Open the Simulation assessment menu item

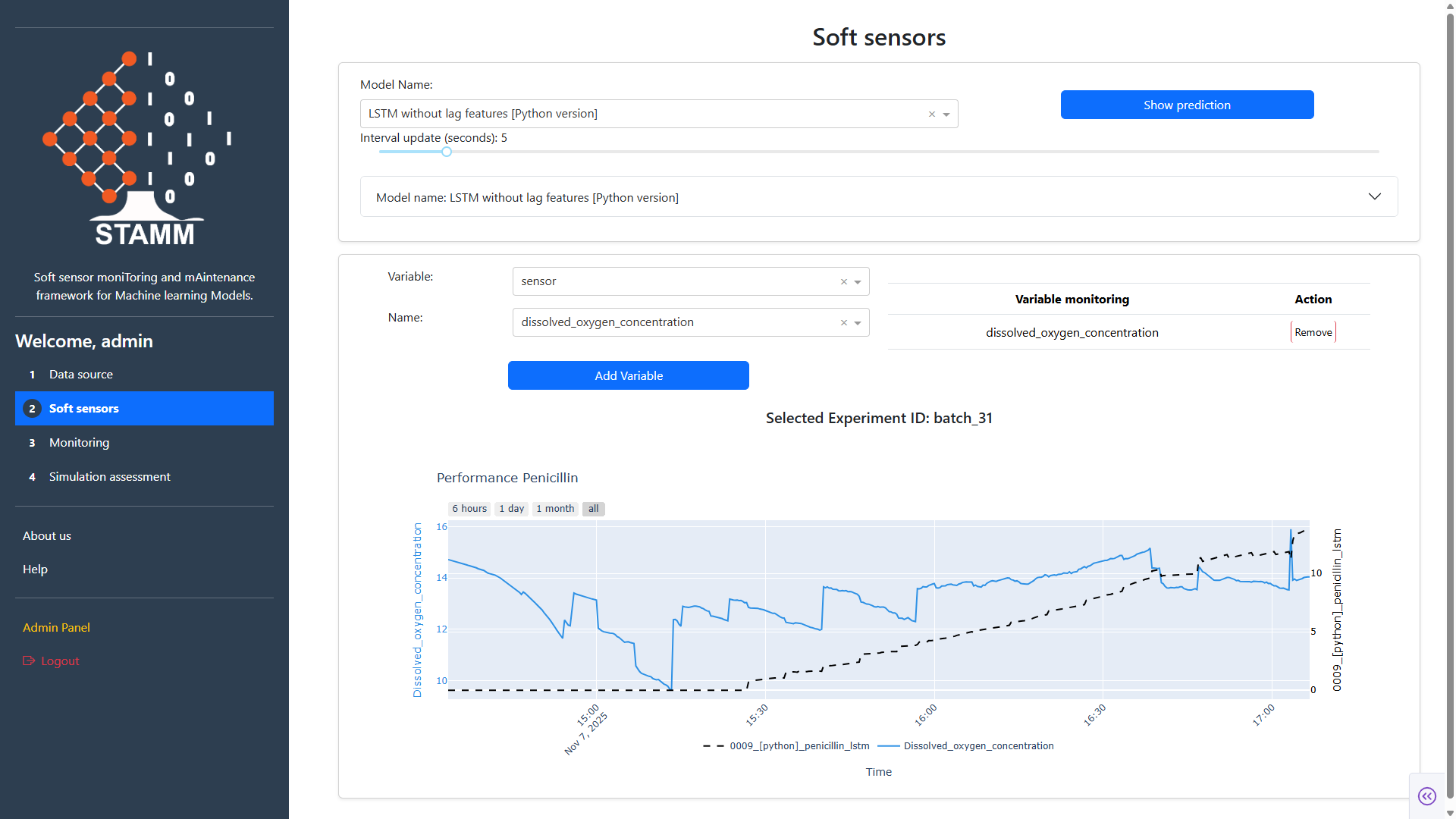coord(109,477)
